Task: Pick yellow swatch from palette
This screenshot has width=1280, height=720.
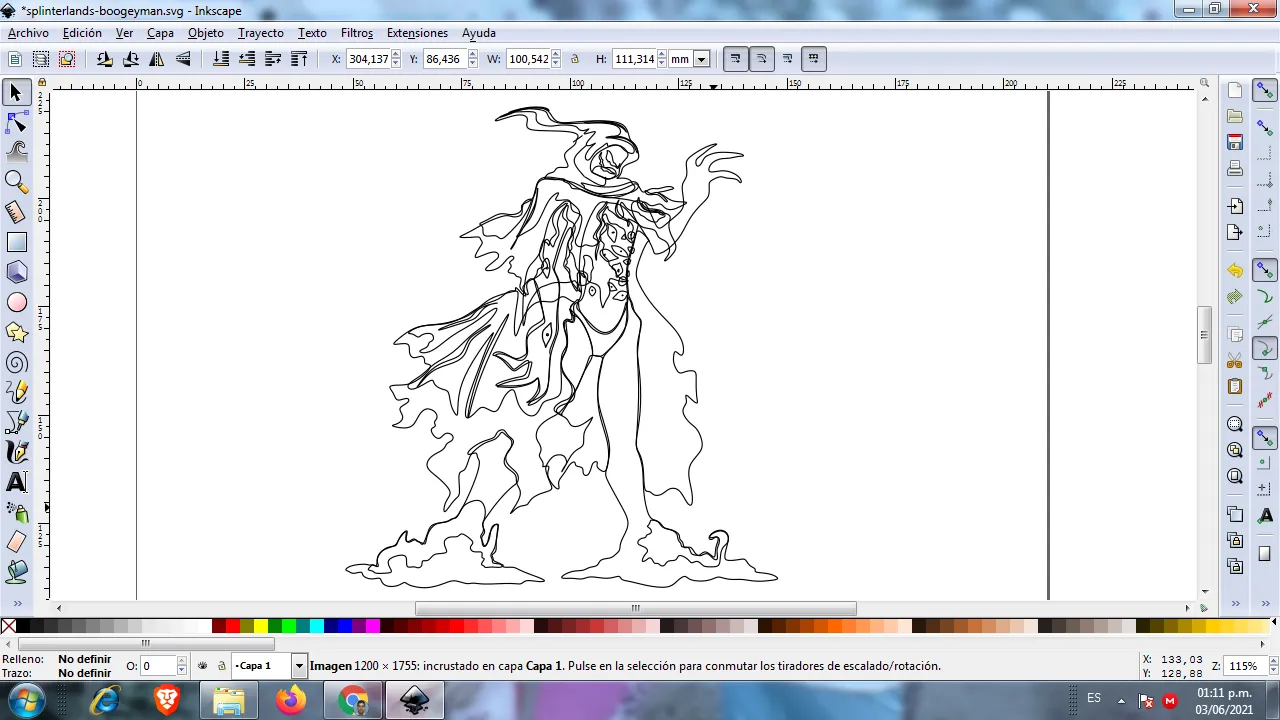Action: (261, 626)
